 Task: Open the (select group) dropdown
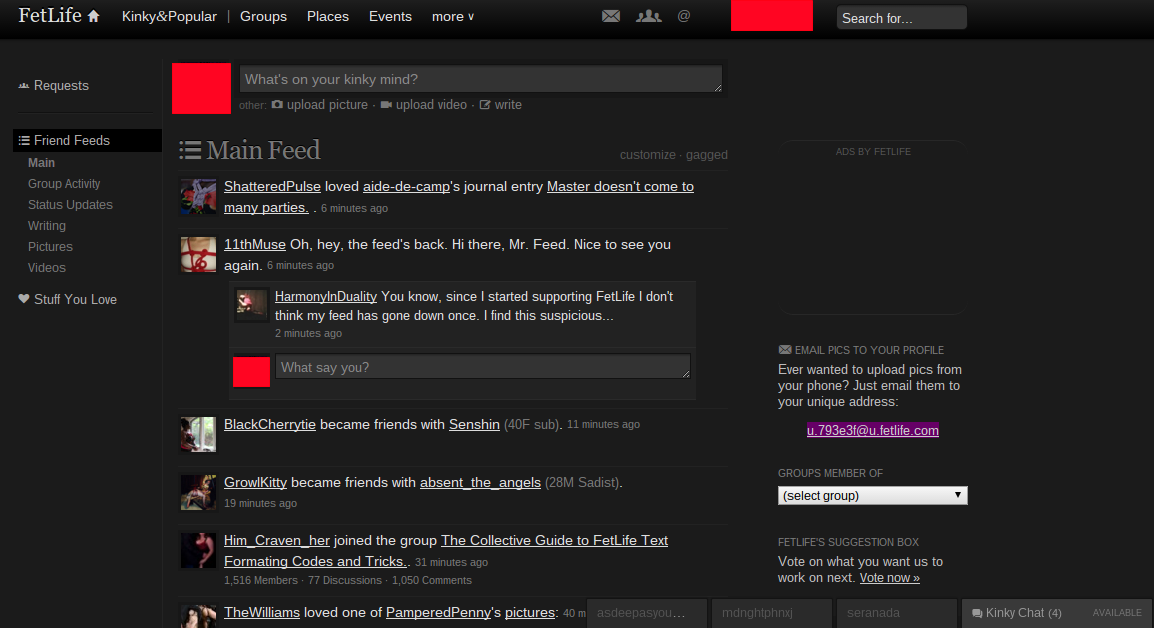[873, 495]
